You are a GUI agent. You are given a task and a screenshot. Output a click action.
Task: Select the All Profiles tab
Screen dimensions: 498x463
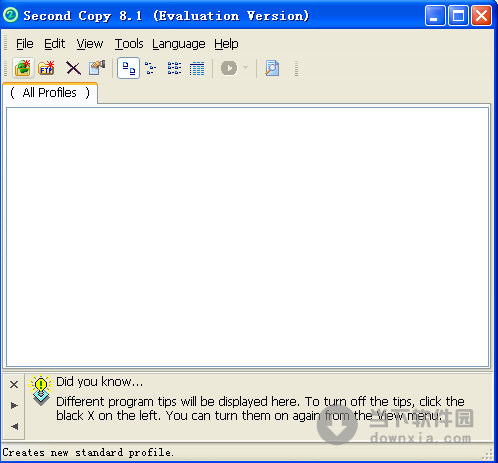pos(50,93)
